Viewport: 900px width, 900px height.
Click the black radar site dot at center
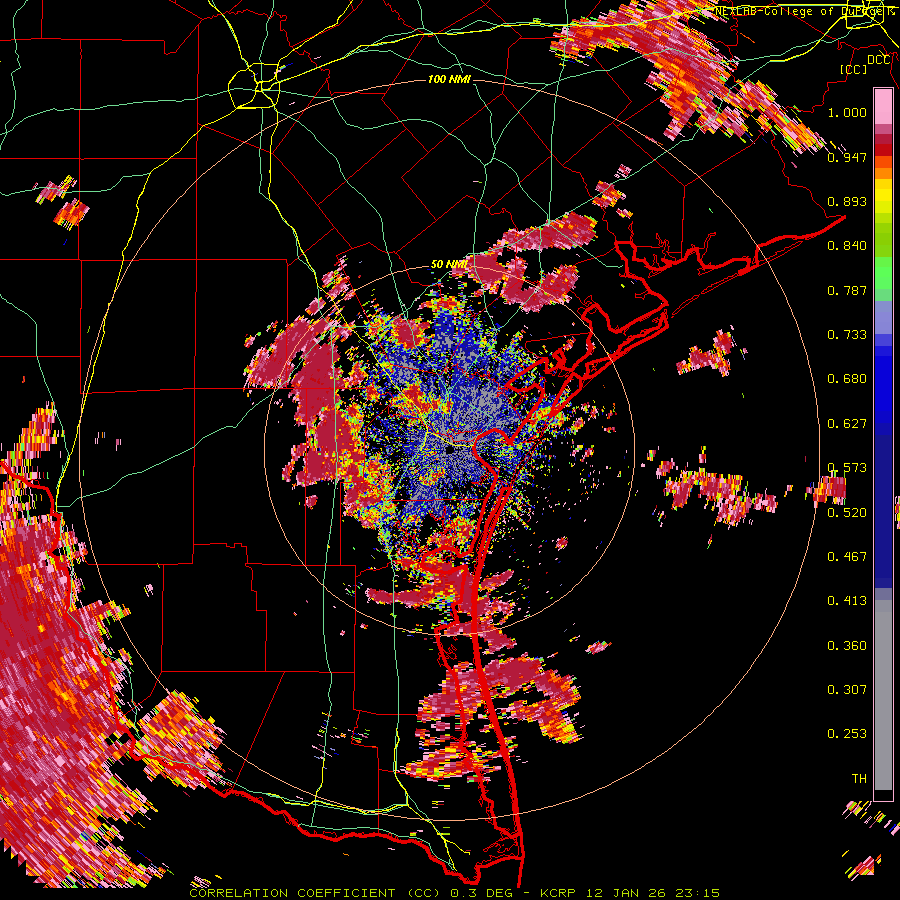450,451
